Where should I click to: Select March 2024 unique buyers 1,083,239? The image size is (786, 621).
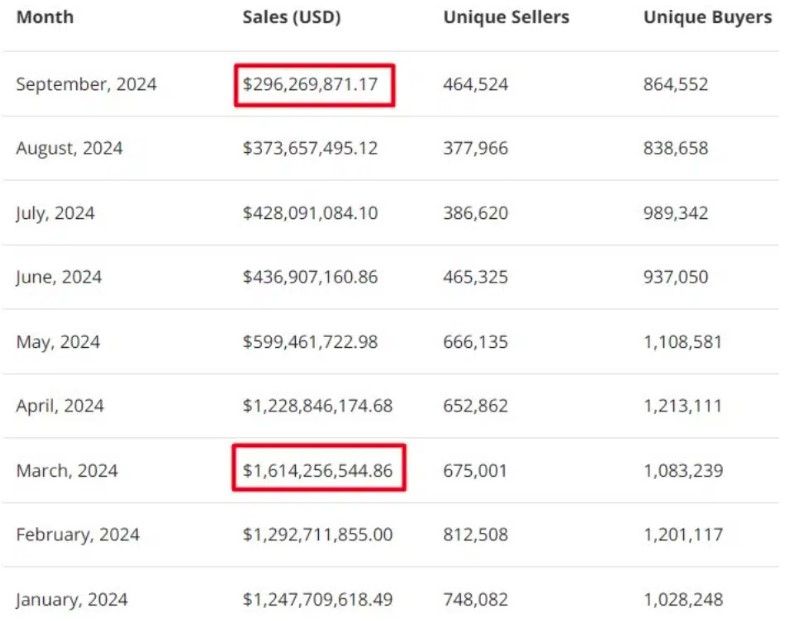click(683, 471)
